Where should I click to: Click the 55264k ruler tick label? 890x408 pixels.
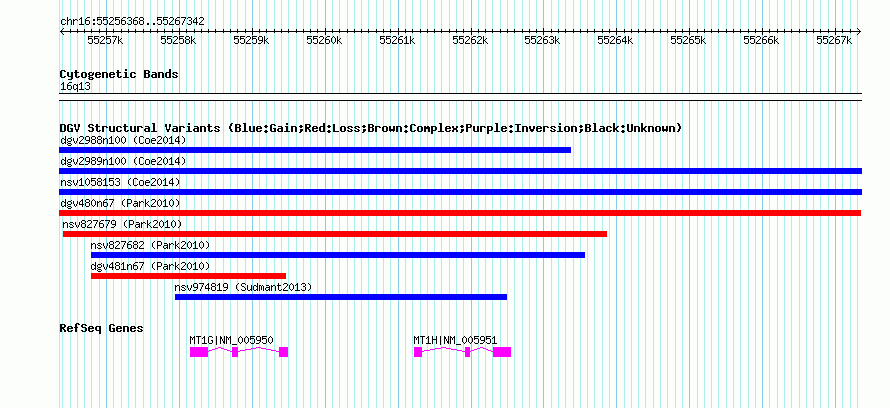pos(615,40)
